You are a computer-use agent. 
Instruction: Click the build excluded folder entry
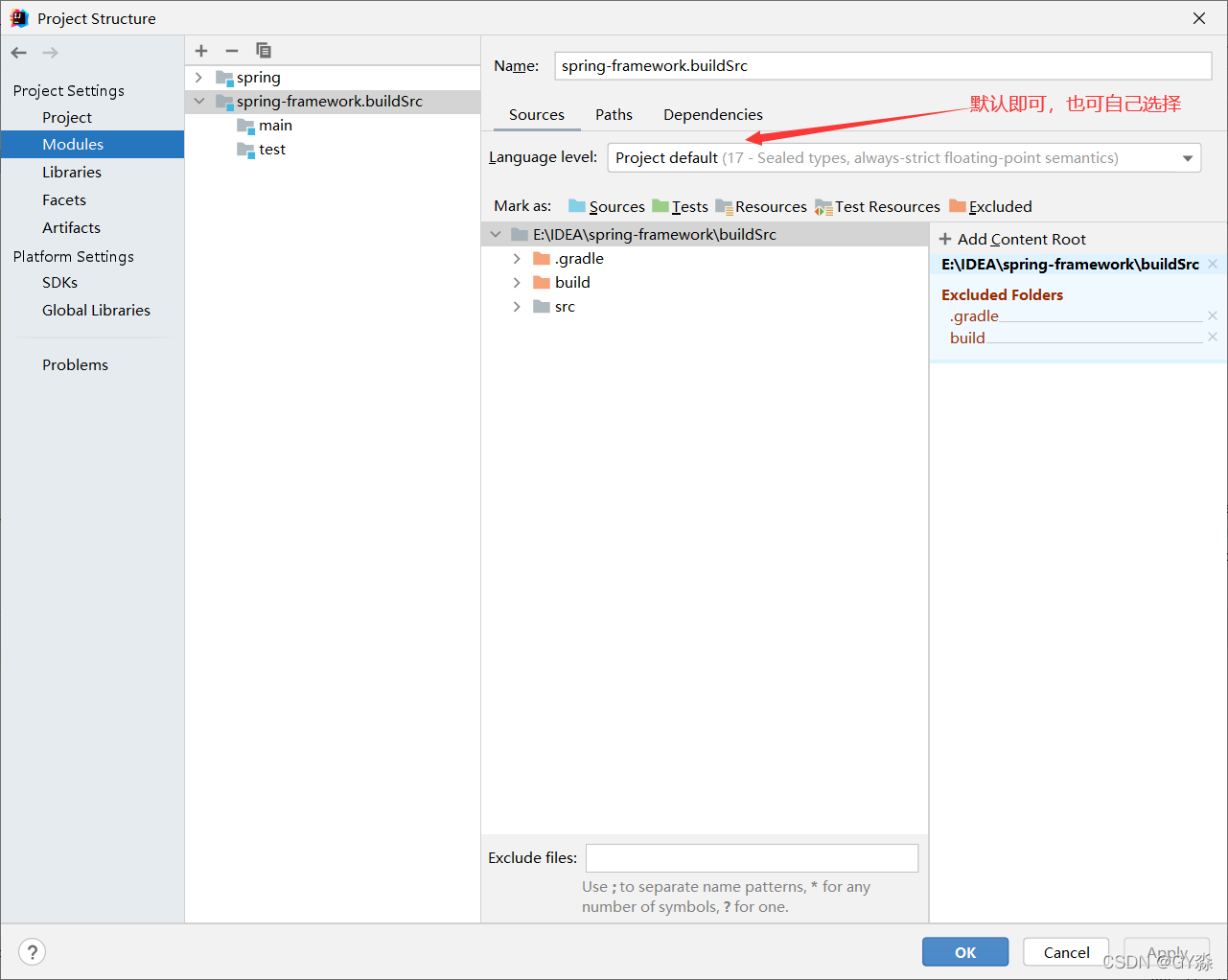click(967, 338)
